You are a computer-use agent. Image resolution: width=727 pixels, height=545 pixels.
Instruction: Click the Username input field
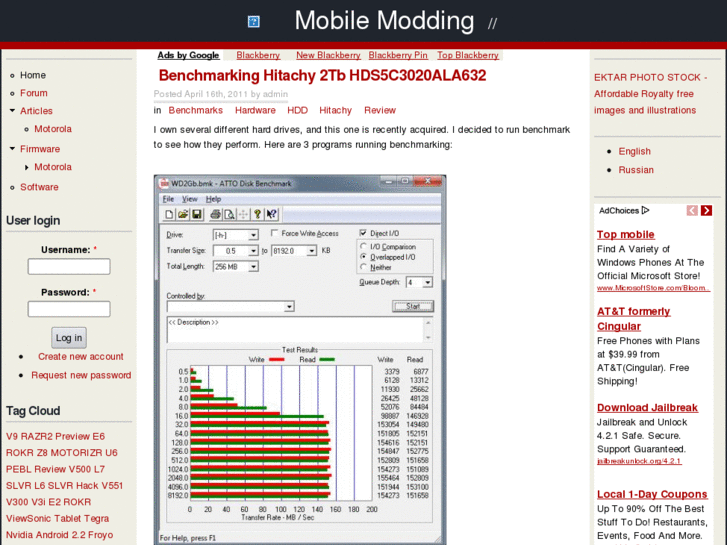pyautogui.click(x=69, y=266)
